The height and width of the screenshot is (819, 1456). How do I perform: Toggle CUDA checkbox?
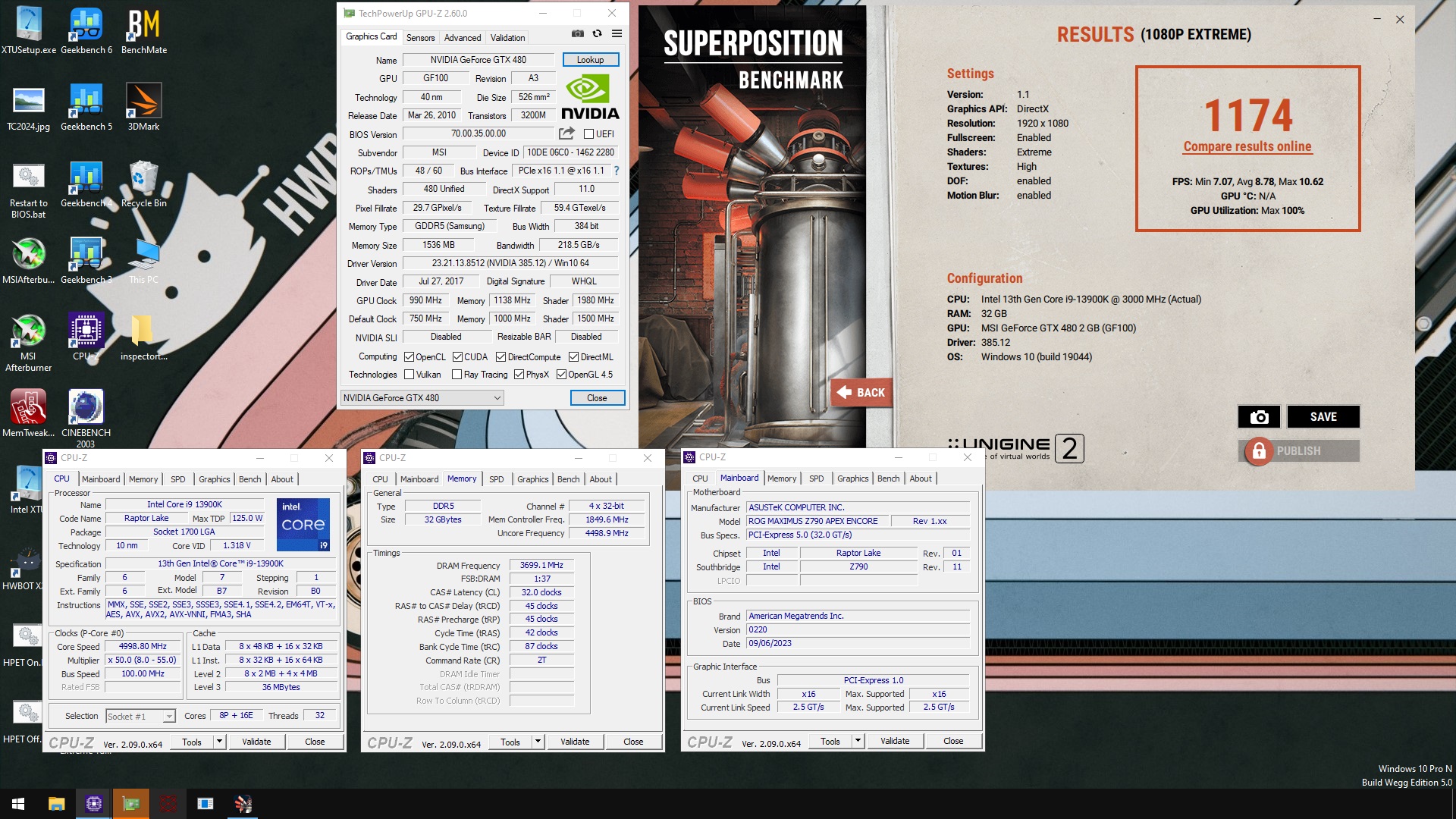tap(458, 357)
